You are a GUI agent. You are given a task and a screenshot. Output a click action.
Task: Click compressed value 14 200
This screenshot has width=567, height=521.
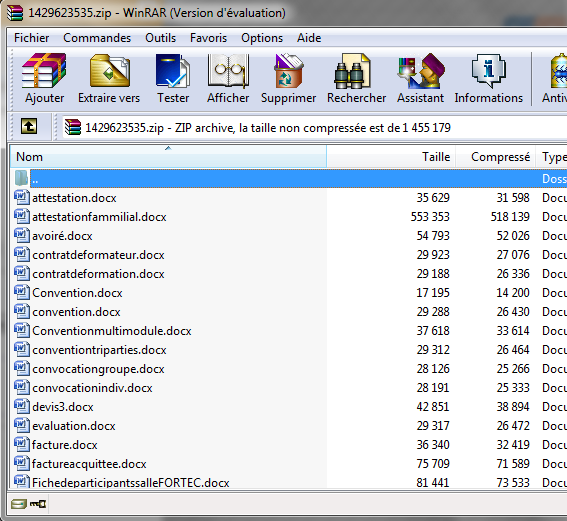(513, 292)
